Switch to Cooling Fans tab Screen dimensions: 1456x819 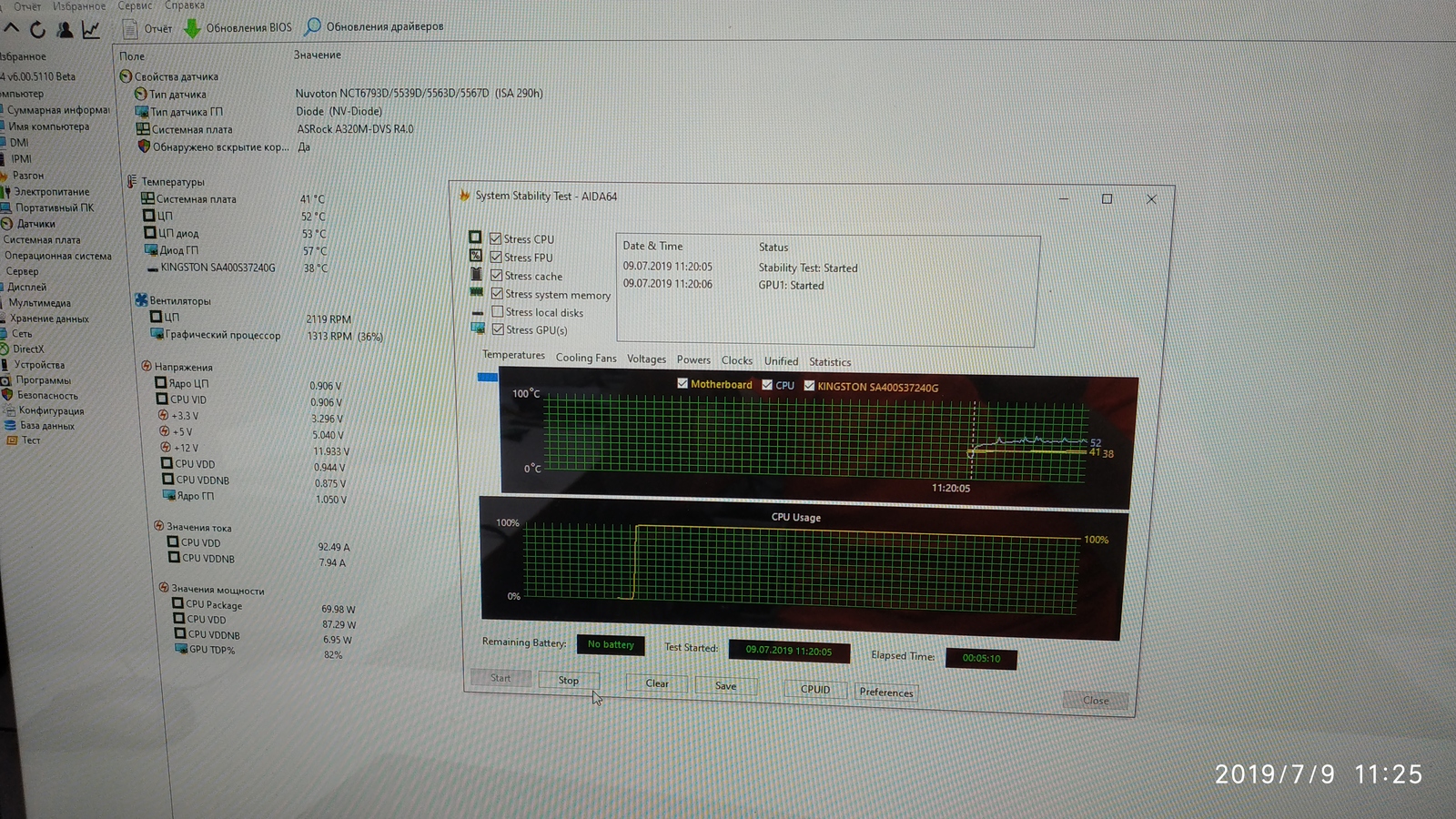point(586,358)
